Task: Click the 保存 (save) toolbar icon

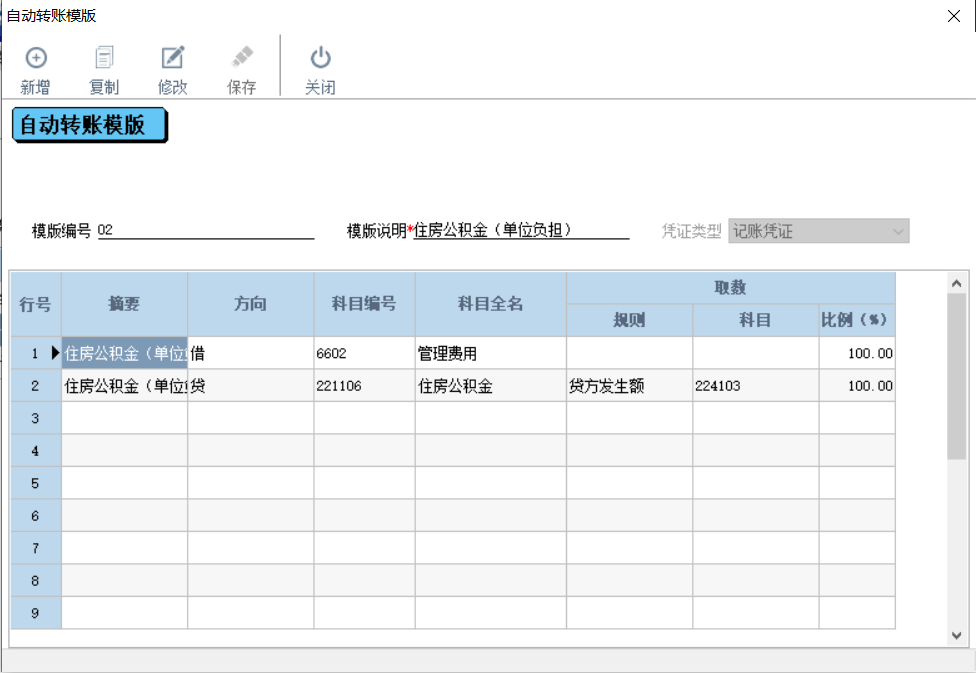Action: [x=242, y=58]
